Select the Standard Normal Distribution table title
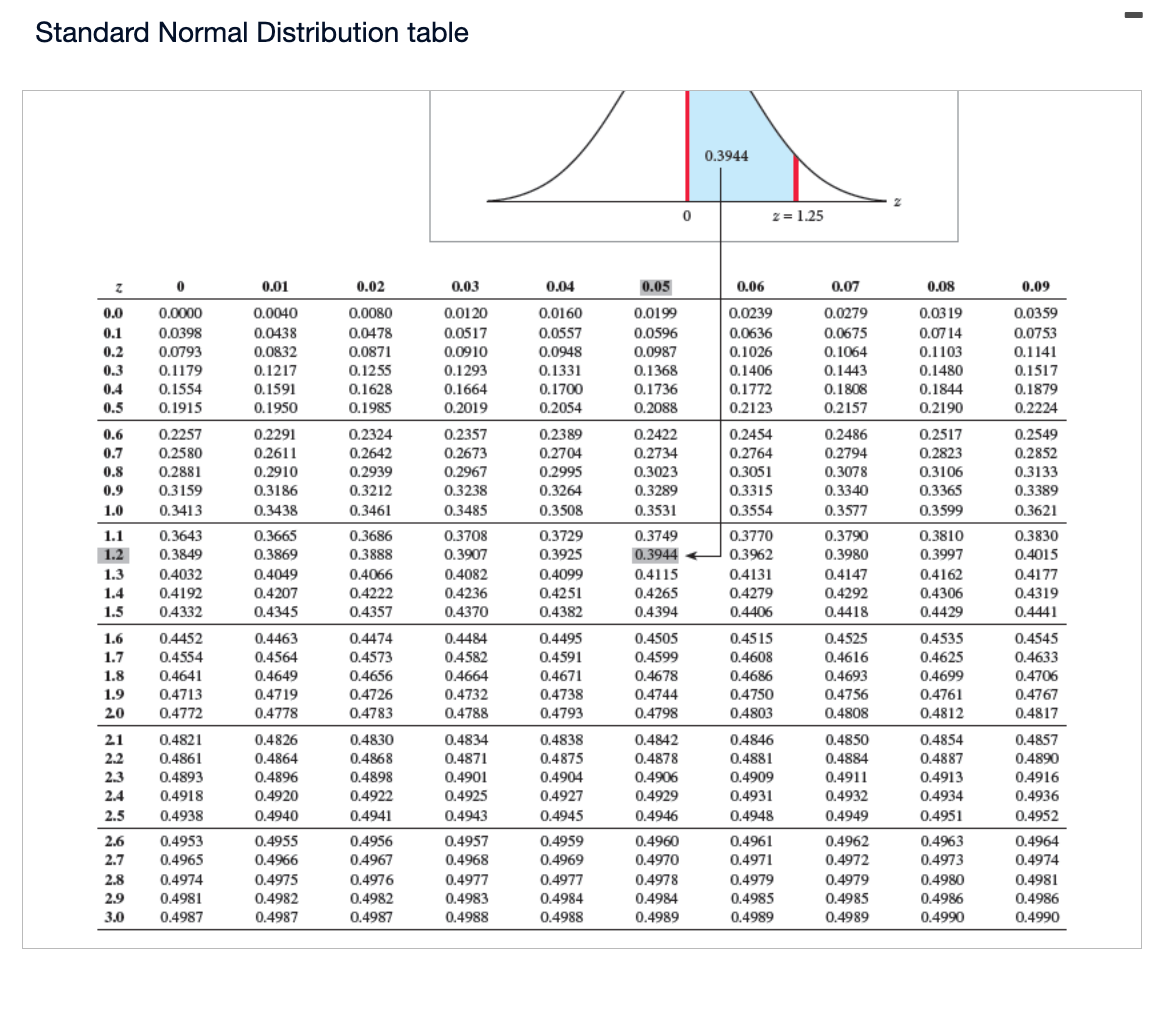Image resolution: width=1158 pixels, height=1014 pixels. (x=251, y=33)
